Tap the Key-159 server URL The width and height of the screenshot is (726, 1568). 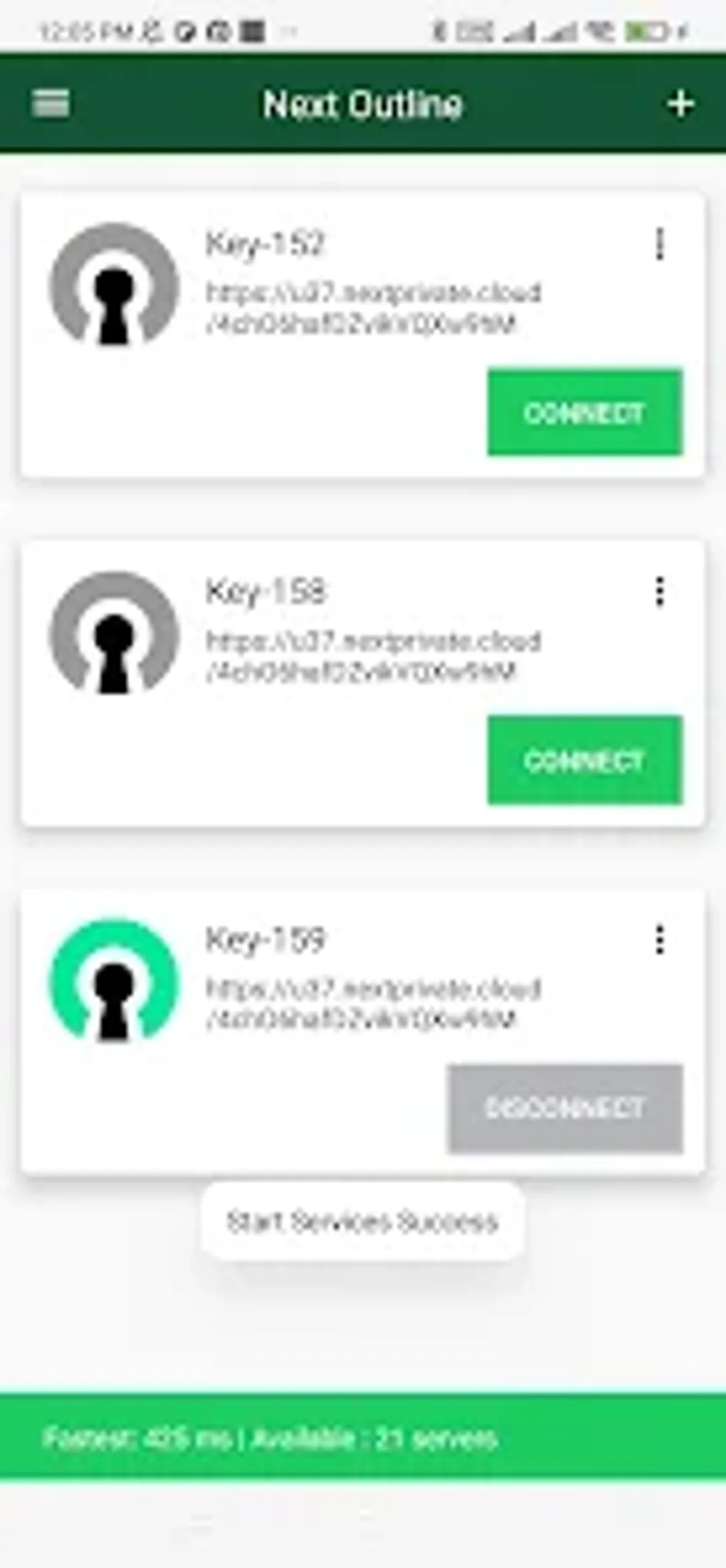(x=373, y=1004)
